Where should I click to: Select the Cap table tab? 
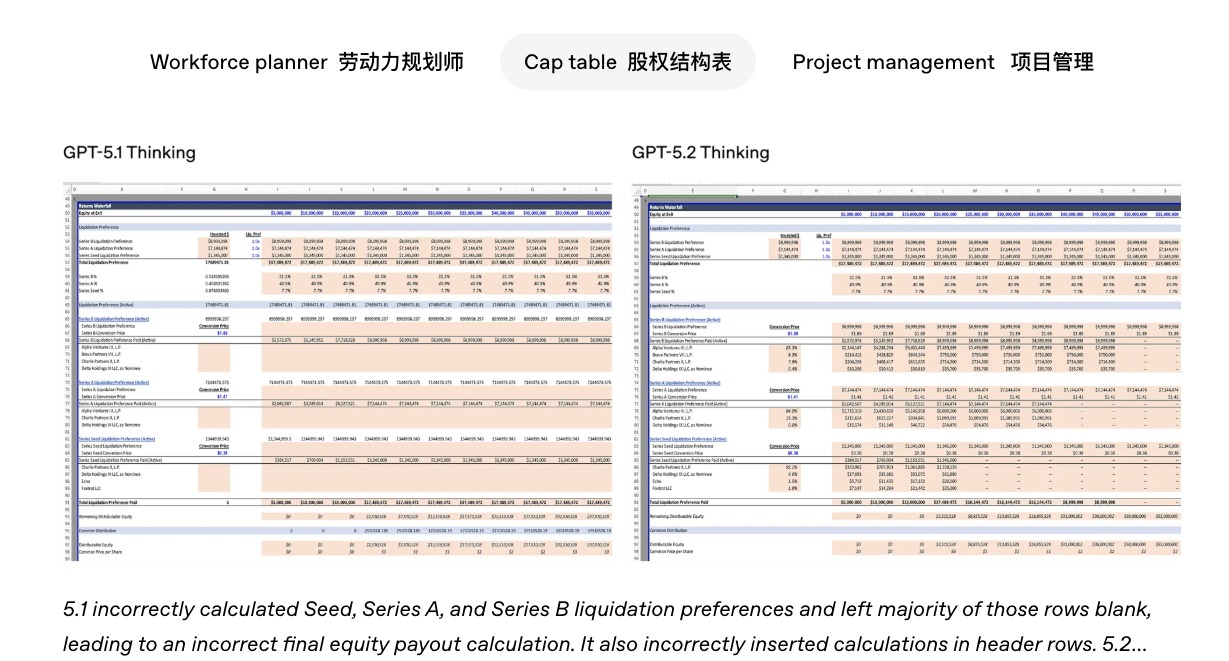(627, 62)
